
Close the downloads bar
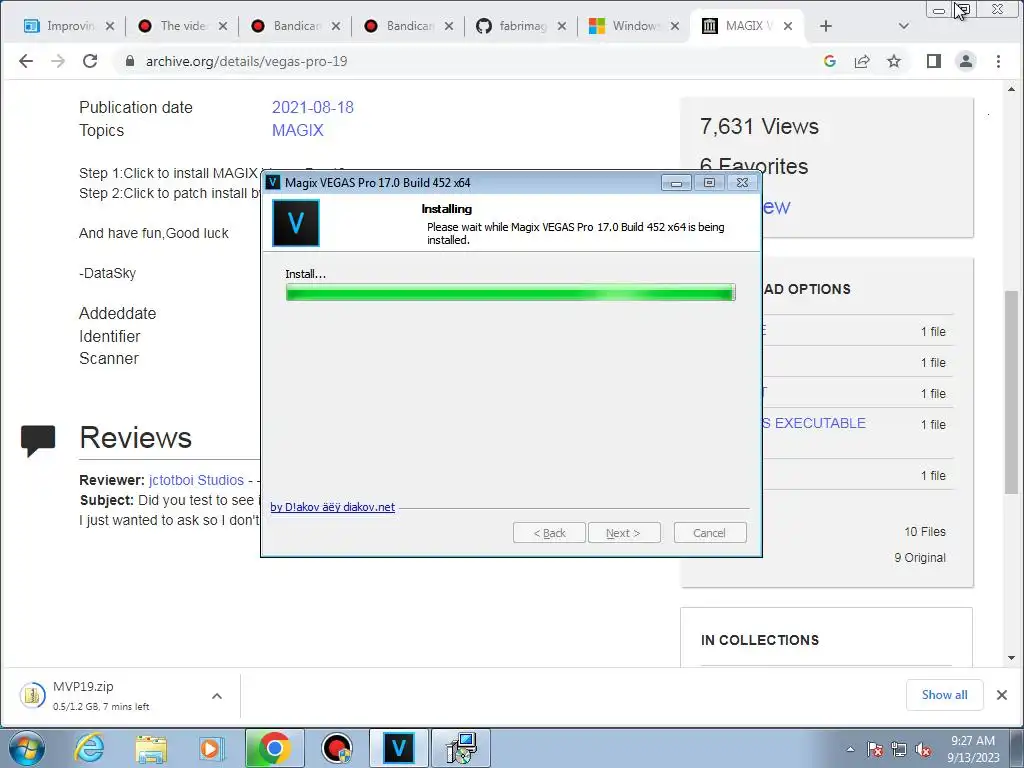[x=1002, y=695]
